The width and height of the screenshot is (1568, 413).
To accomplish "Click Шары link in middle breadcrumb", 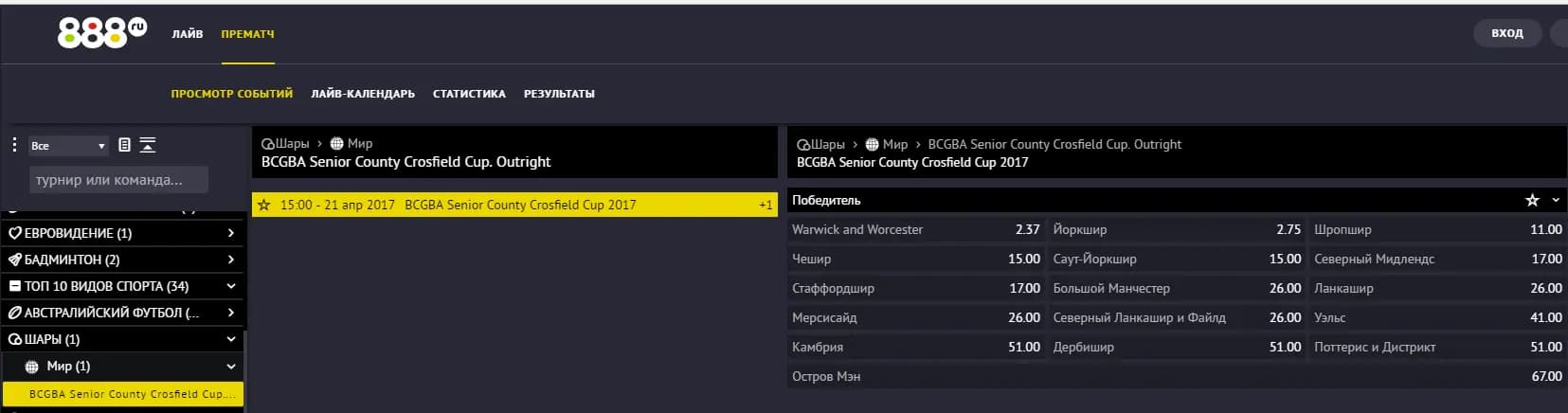I will point(292,144).
